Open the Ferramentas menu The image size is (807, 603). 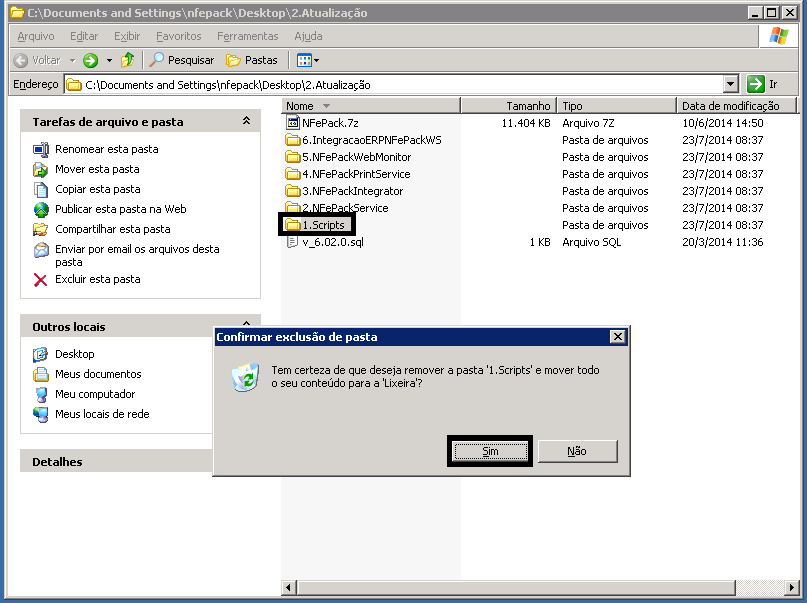(247, 36)
